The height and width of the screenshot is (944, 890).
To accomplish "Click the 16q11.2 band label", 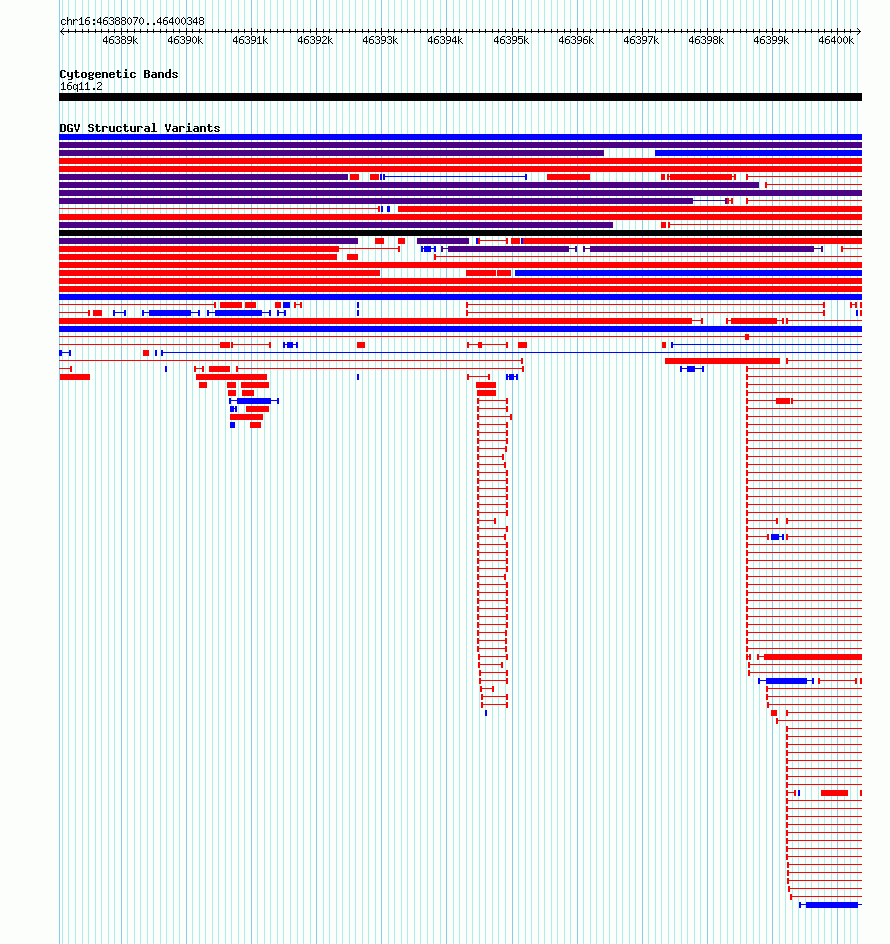I will [81, 87].
